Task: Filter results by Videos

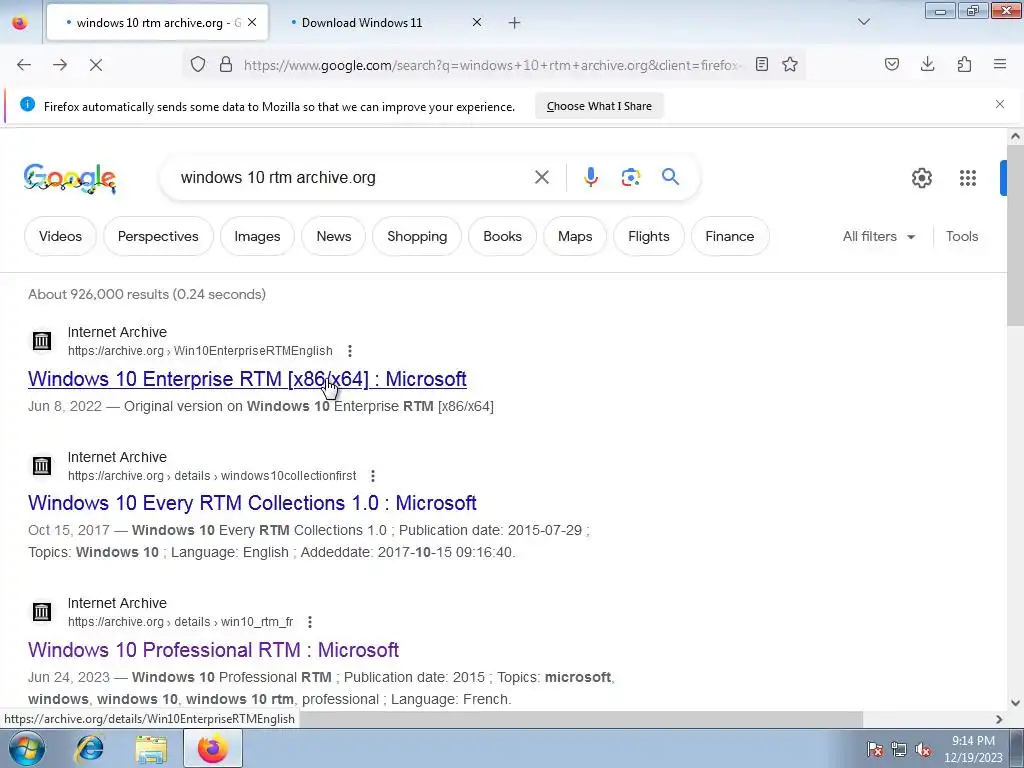Action: point(60,236)
